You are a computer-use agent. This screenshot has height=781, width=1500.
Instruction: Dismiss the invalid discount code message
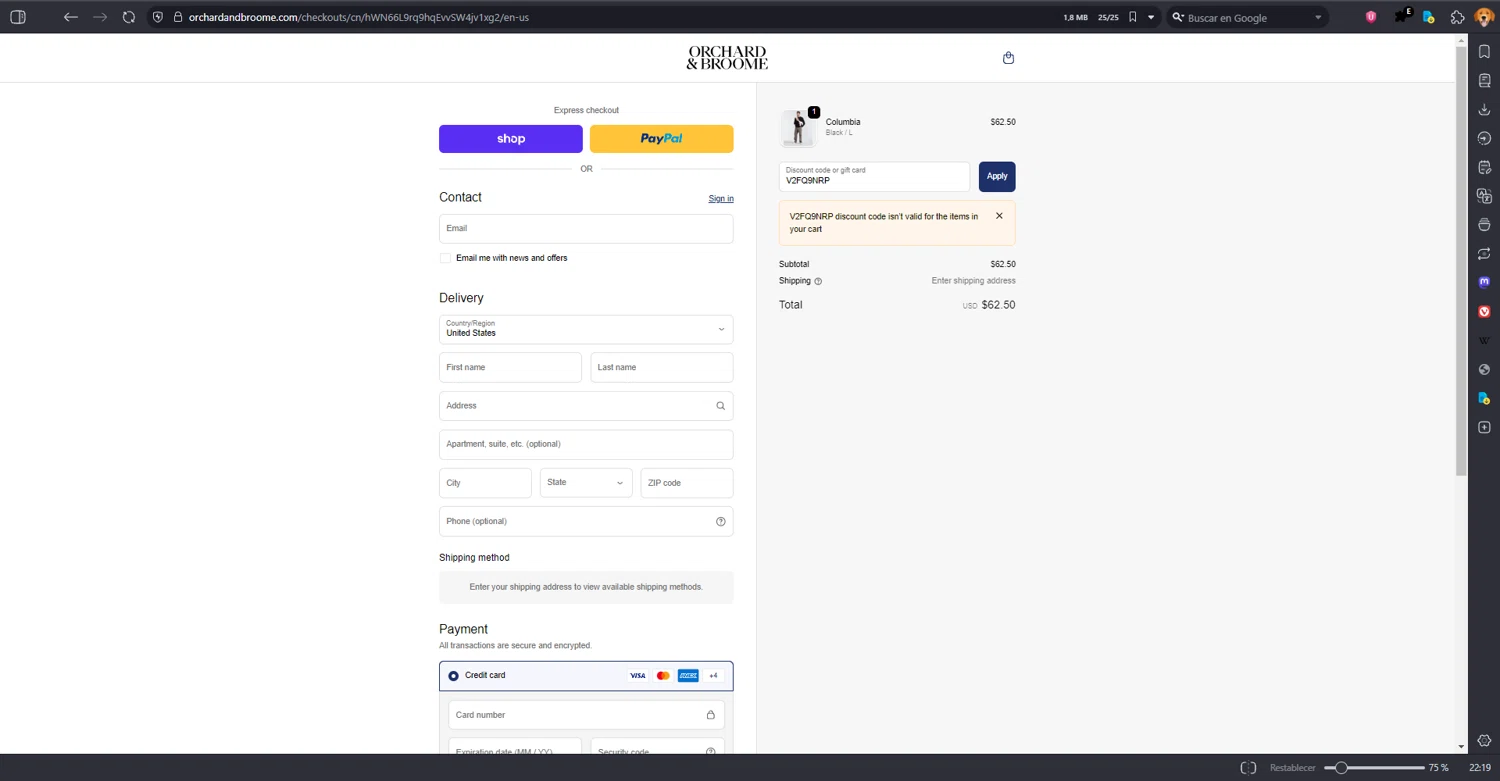click(x=999, y=216)
